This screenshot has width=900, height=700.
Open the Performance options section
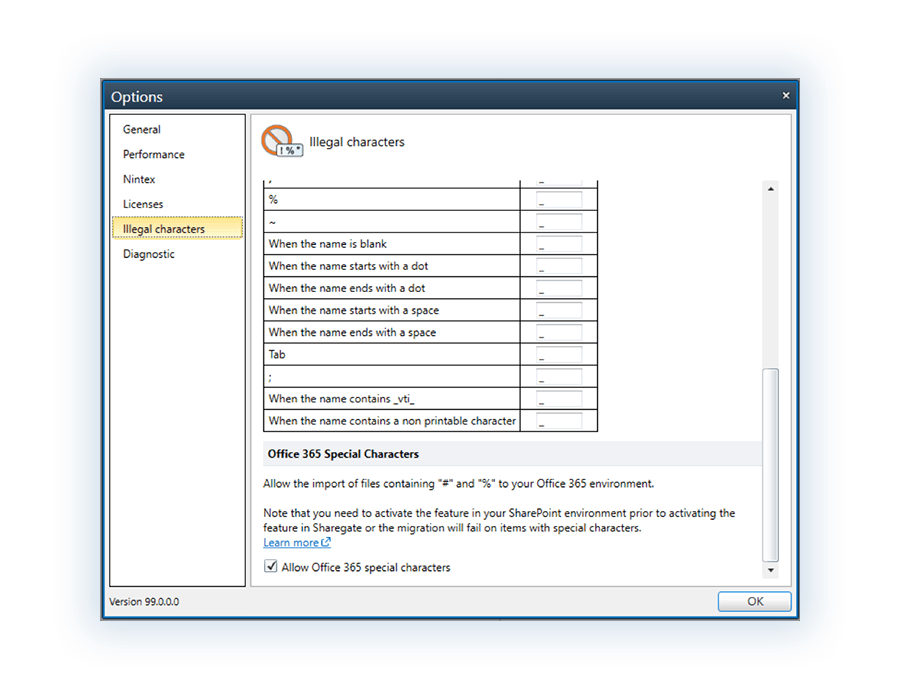tap(154, 154)
